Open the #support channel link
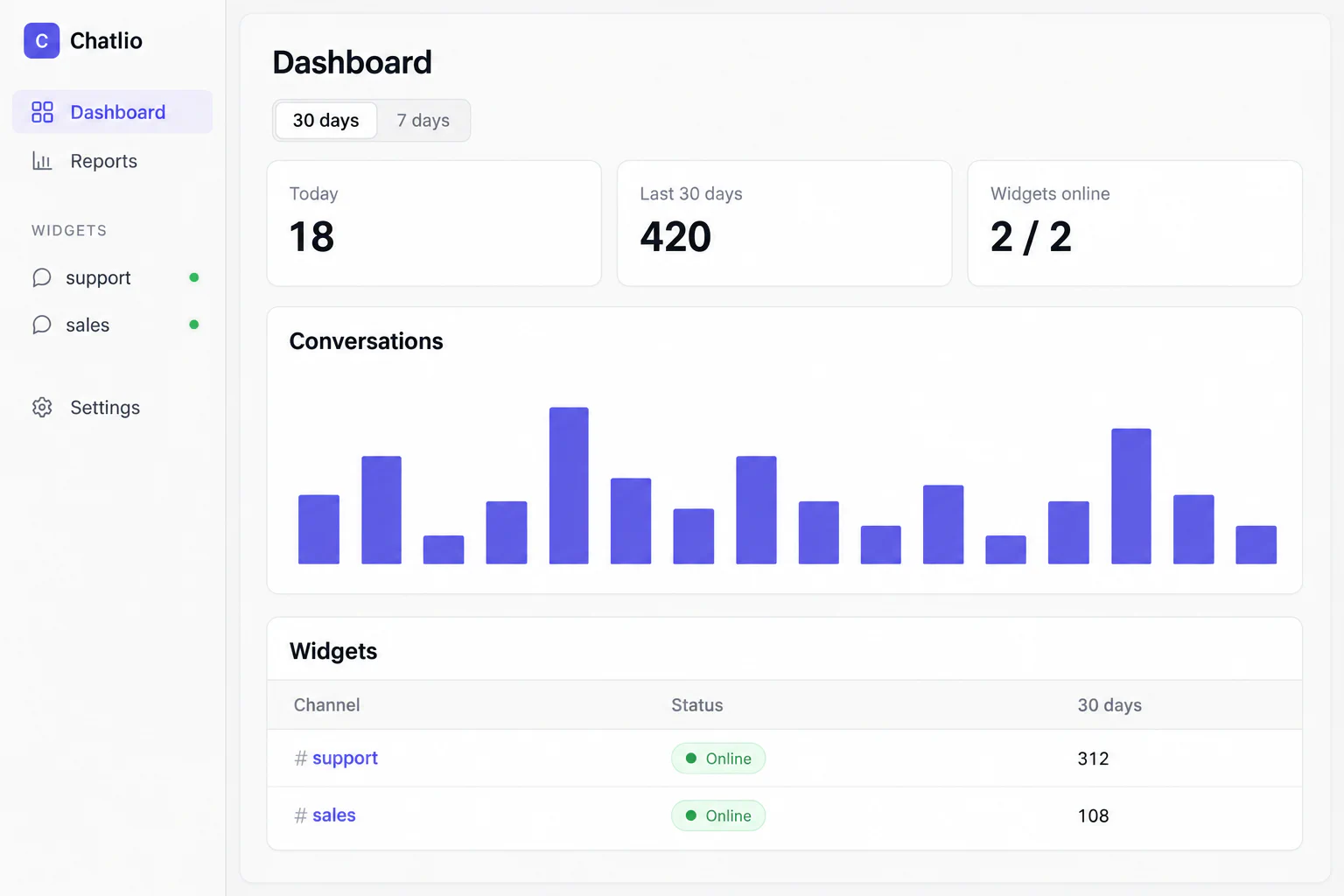The height and width of the screenshot is (896, 1344). click(x=336, y=758)
